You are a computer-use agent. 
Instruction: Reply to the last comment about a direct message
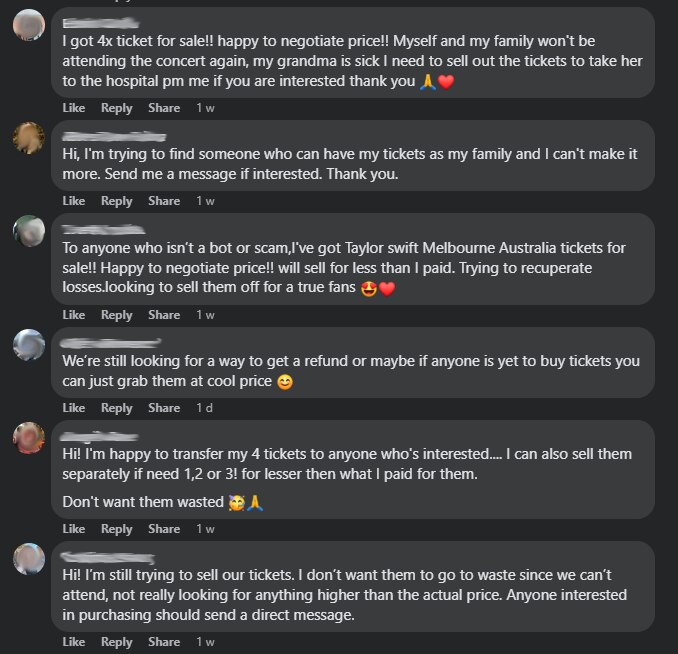(x=116, y=642)
